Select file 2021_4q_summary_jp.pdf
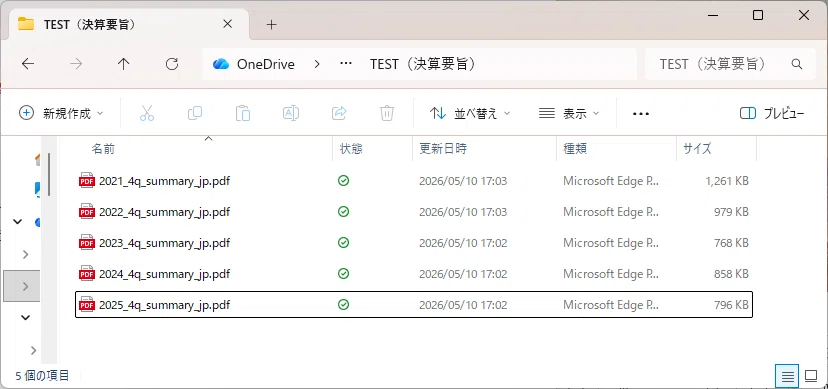Screen dimensions: 828x389 [x=164, y=181]
